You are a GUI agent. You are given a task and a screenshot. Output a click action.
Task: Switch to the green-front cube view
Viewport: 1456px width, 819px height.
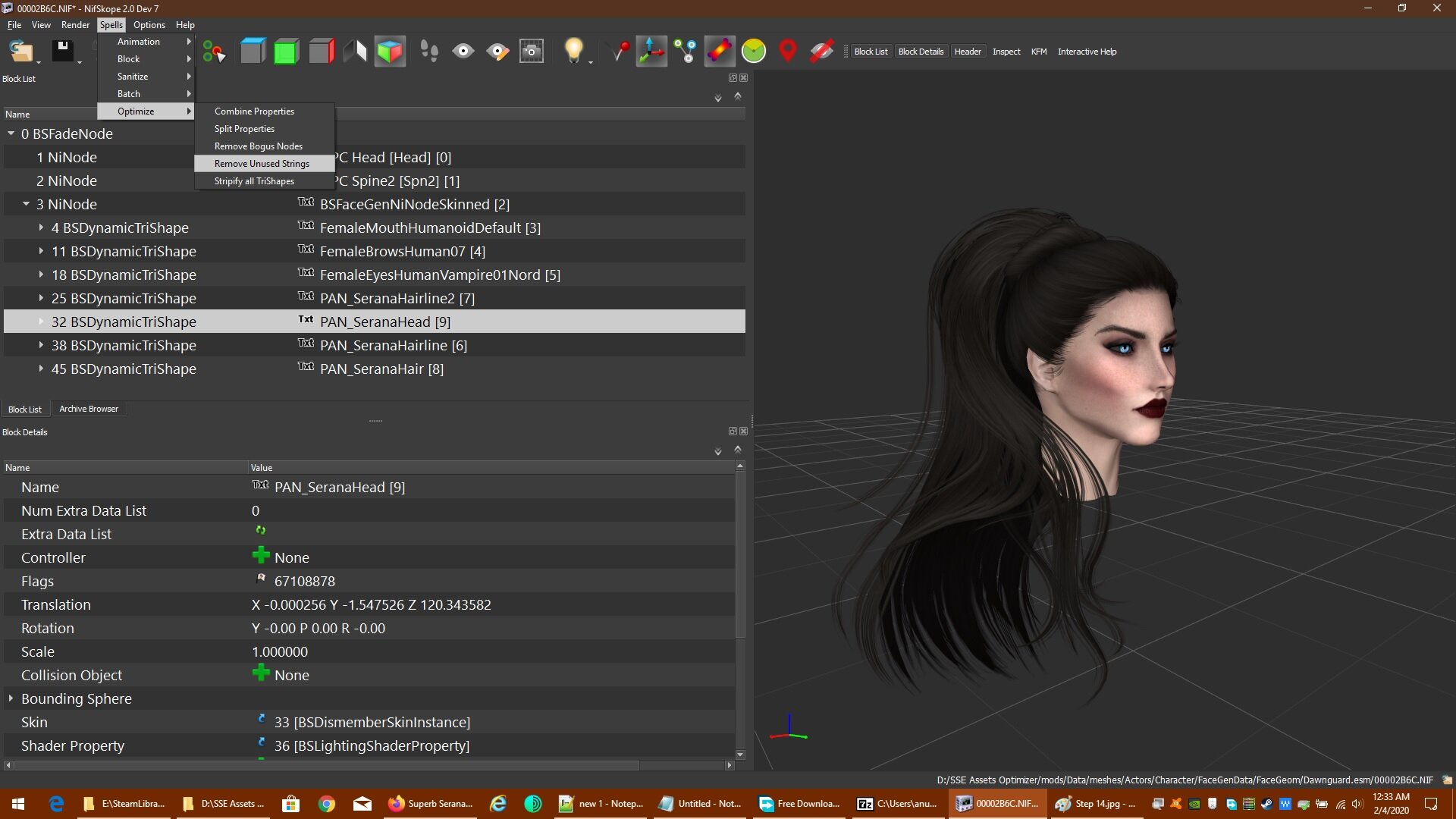tap(287, 52)
